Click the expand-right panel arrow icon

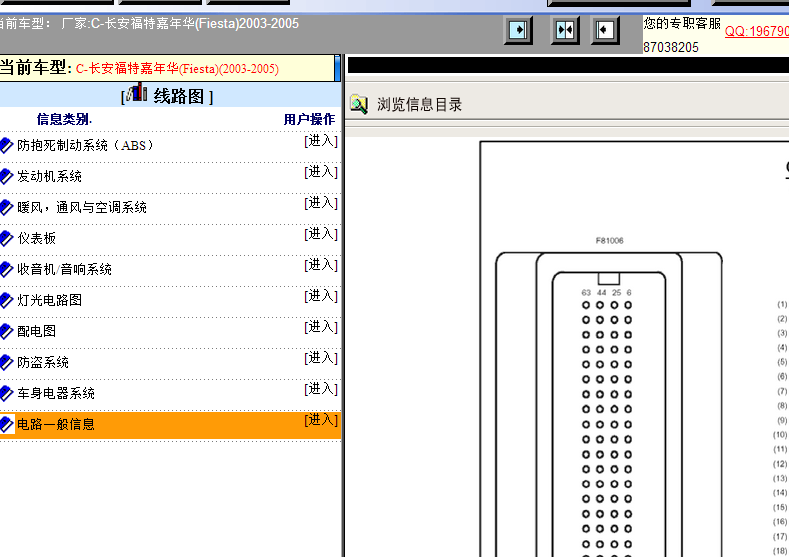(x=518, y=30)
